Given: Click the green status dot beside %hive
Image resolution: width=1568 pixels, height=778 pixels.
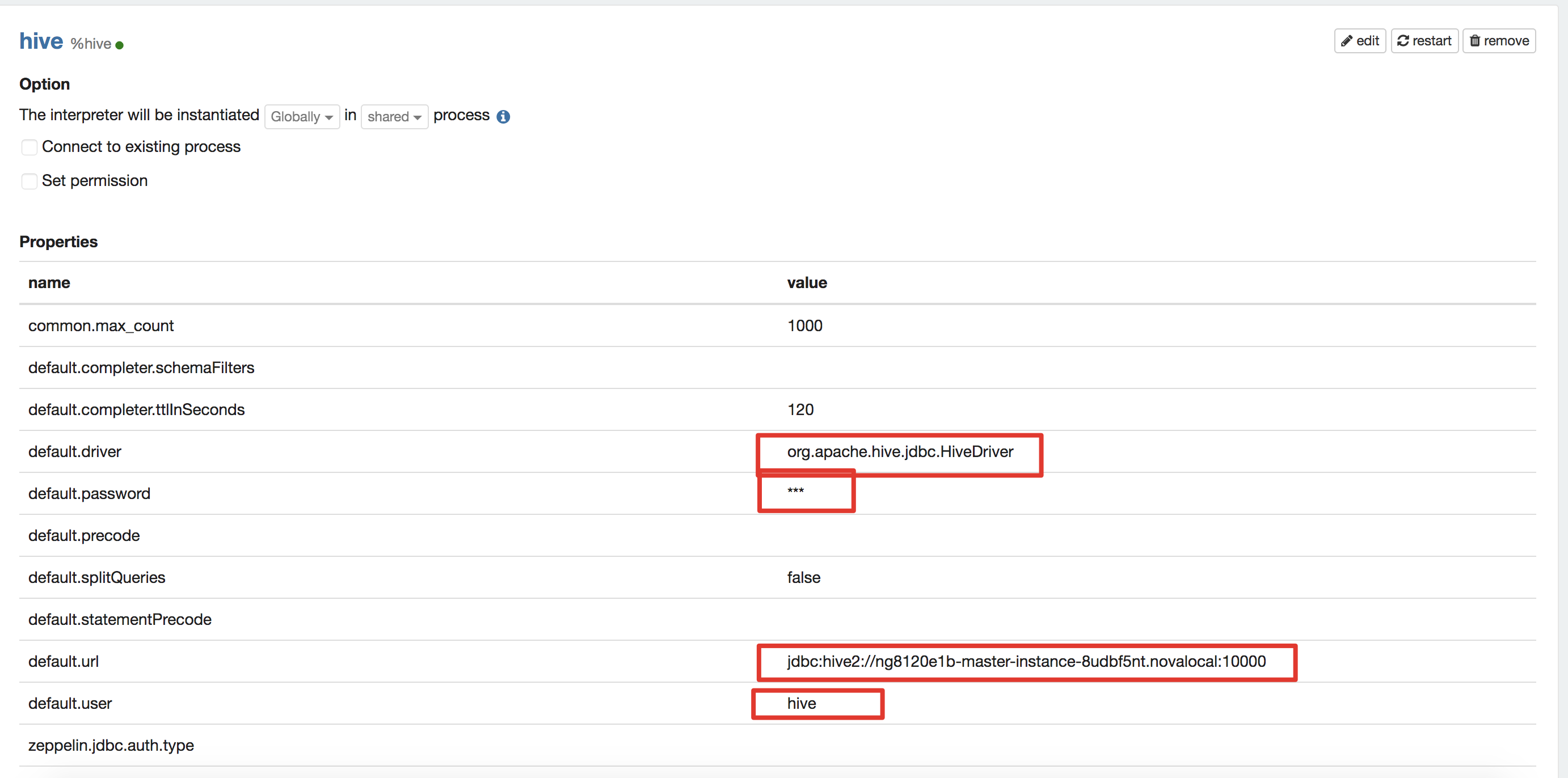Looking at the screenshot, I should pyautogui.click(x=119, y=45).
